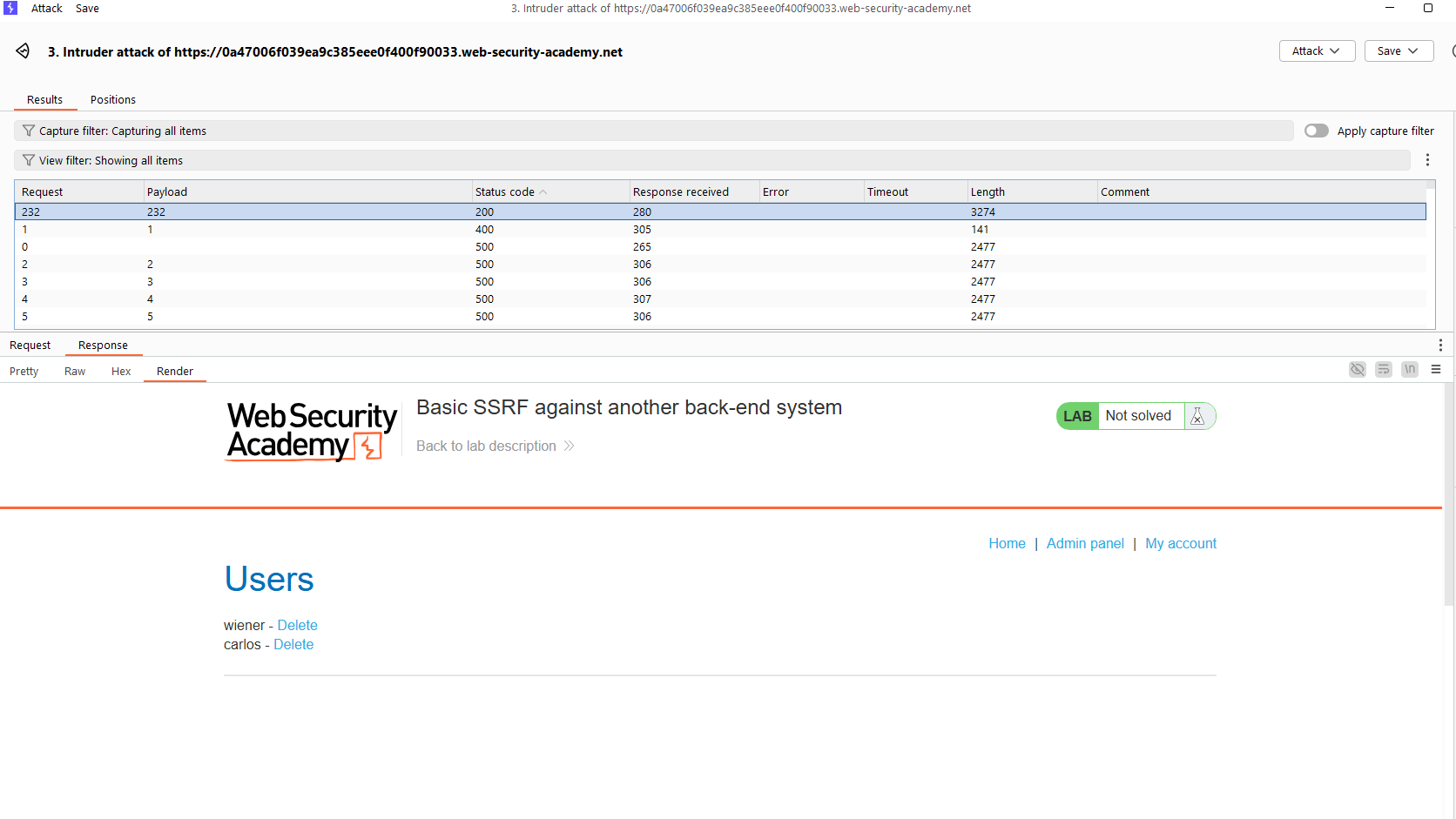
Task: Click the Web Security Academy logo
Action: click(x=312, y=430)
